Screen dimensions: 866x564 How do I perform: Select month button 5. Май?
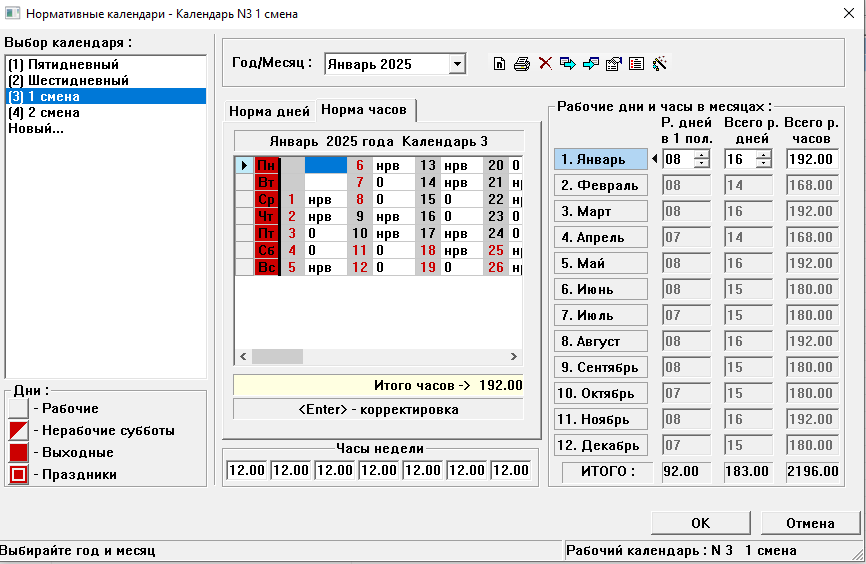click(600, 263)
